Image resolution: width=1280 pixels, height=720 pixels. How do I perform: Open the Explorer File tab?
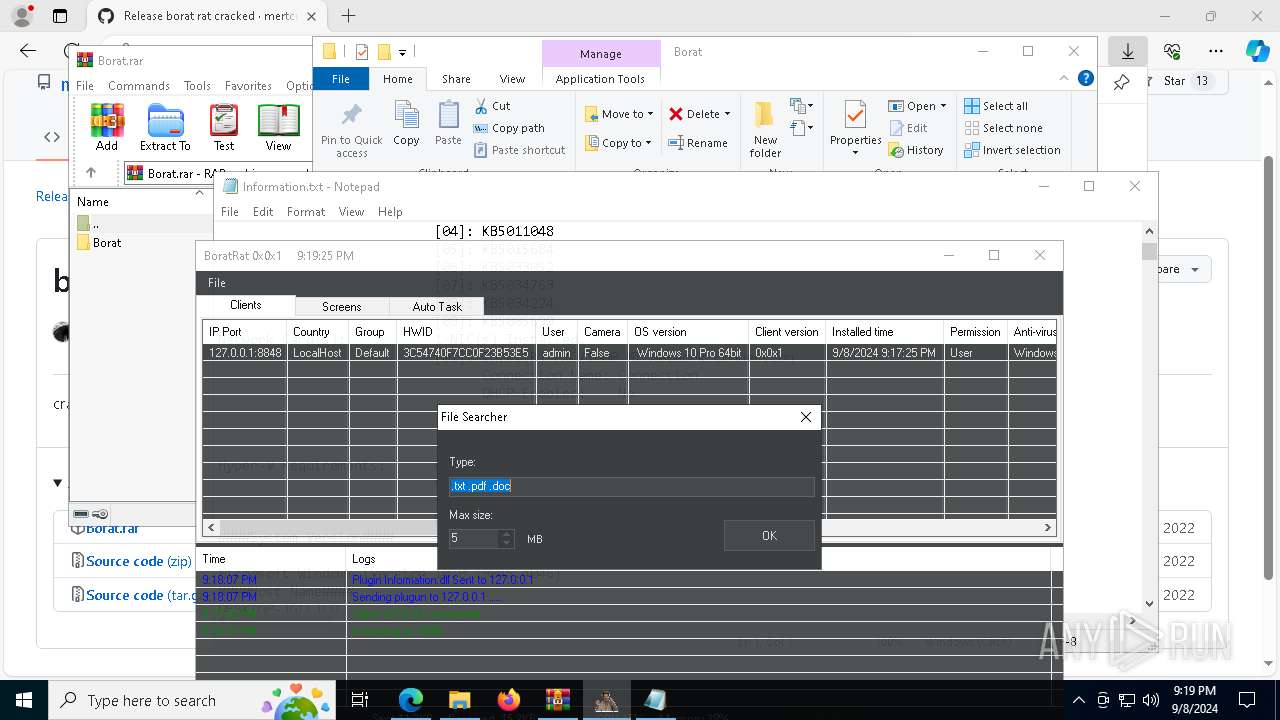coord(341,79)
